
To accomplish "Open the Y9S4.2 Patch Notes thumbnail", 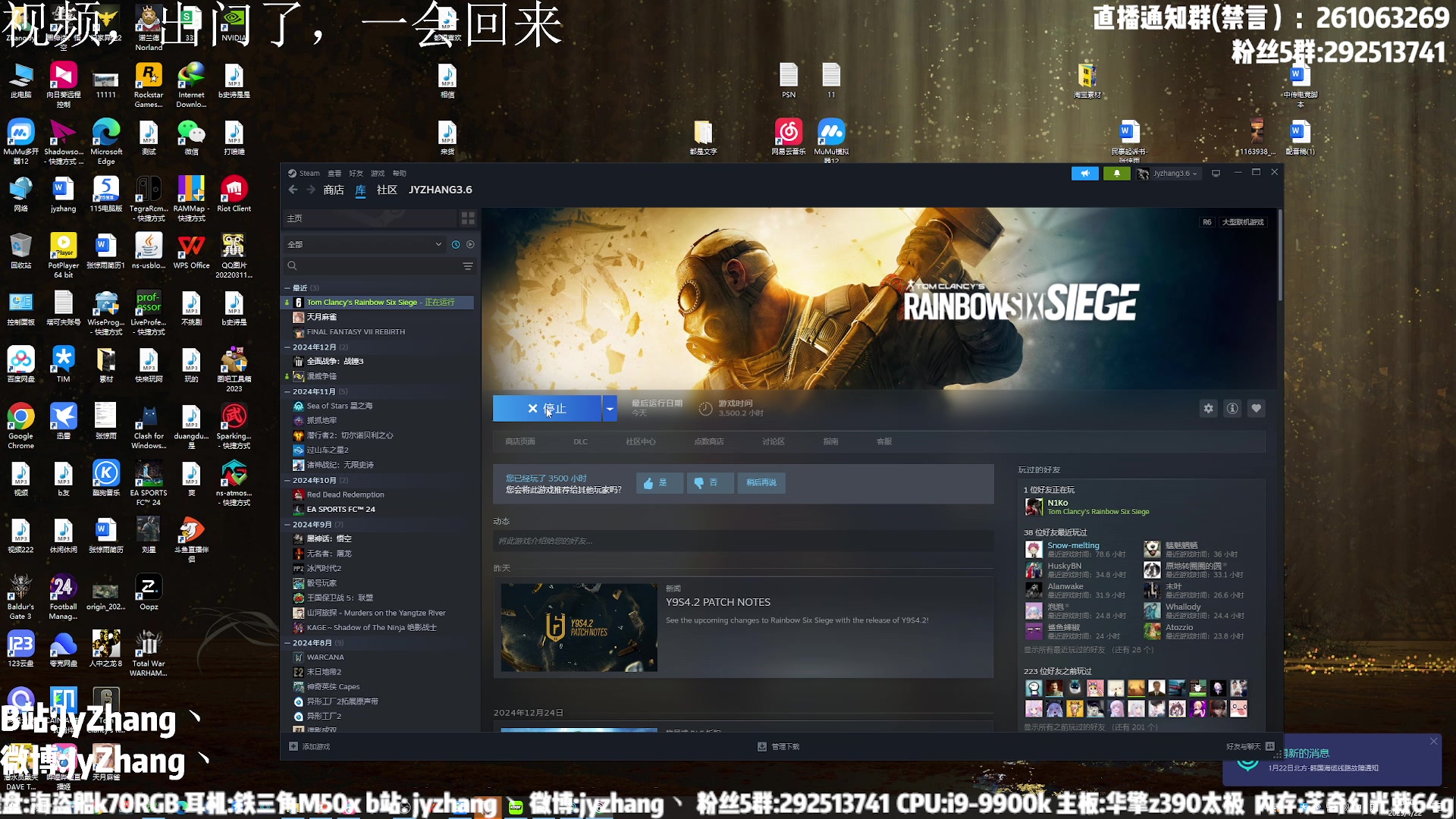I will point(579,627).
